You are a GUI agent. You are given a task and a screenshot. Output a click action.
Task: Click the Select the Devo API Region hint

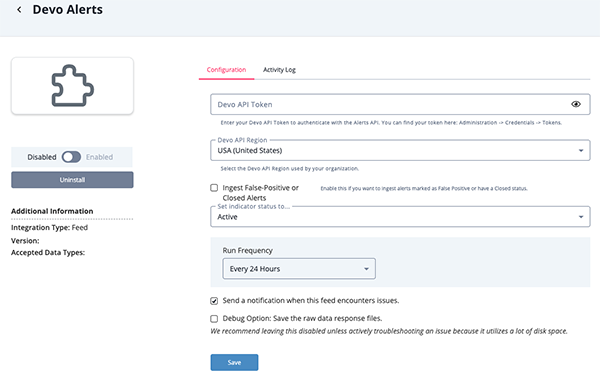click(290, 168)
